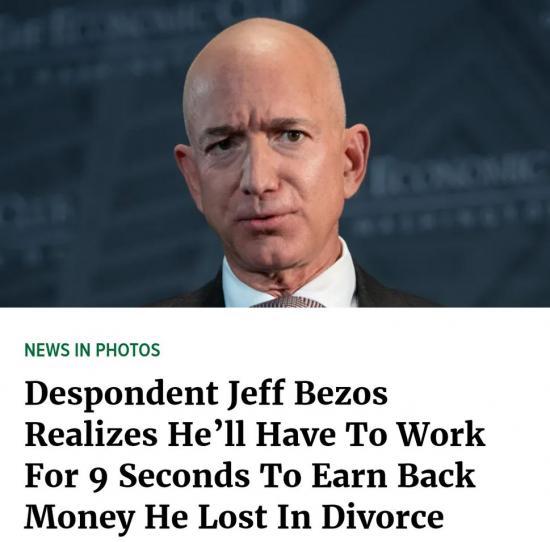Click 'Realizes' at the start of the second headline line
Image resolution: width=550 pixels, height=542 pixels.
(91, 434)
